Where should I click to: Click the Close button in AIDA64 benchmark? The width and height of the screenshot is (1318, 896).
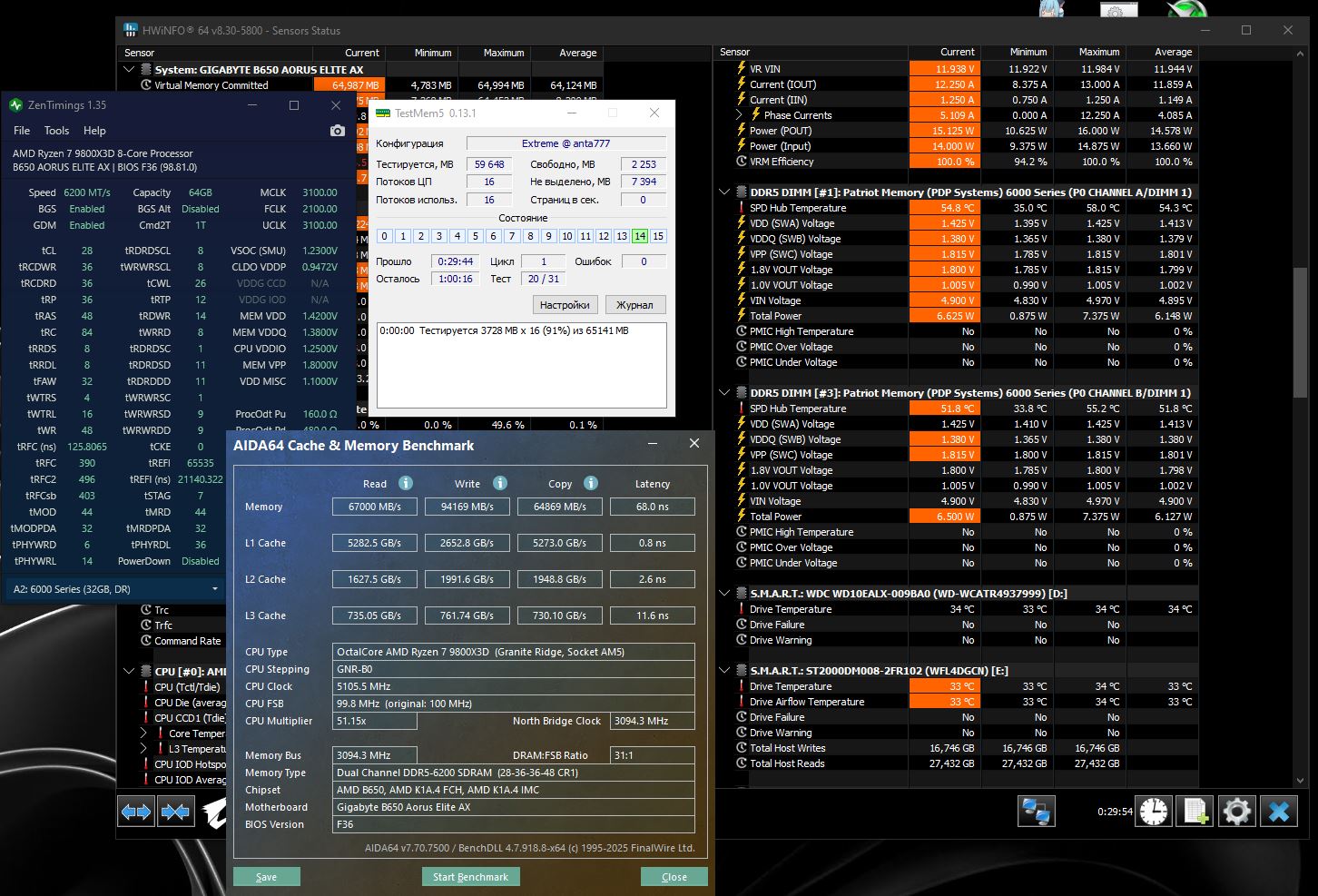674,877
